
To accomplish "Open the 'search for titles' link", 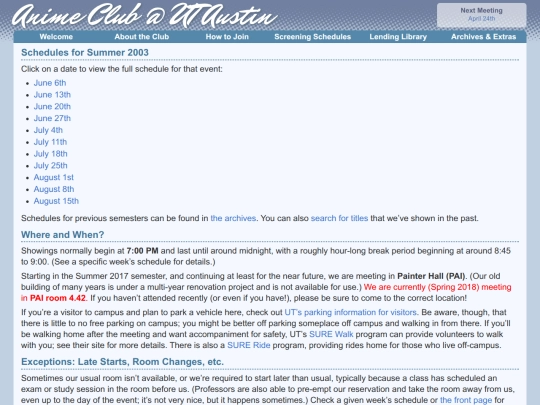I will click(x=339, y=218).
